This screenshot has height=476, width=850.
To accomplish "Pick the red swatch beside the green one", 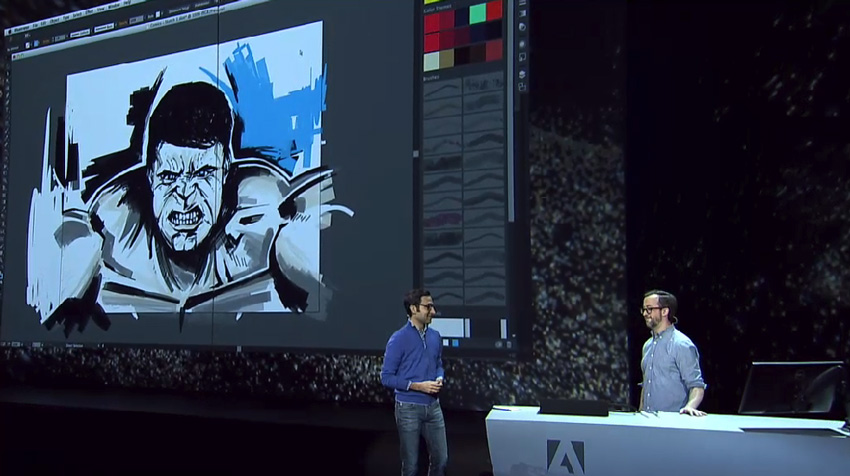I will pyautogui.click(x=494, y=11).
